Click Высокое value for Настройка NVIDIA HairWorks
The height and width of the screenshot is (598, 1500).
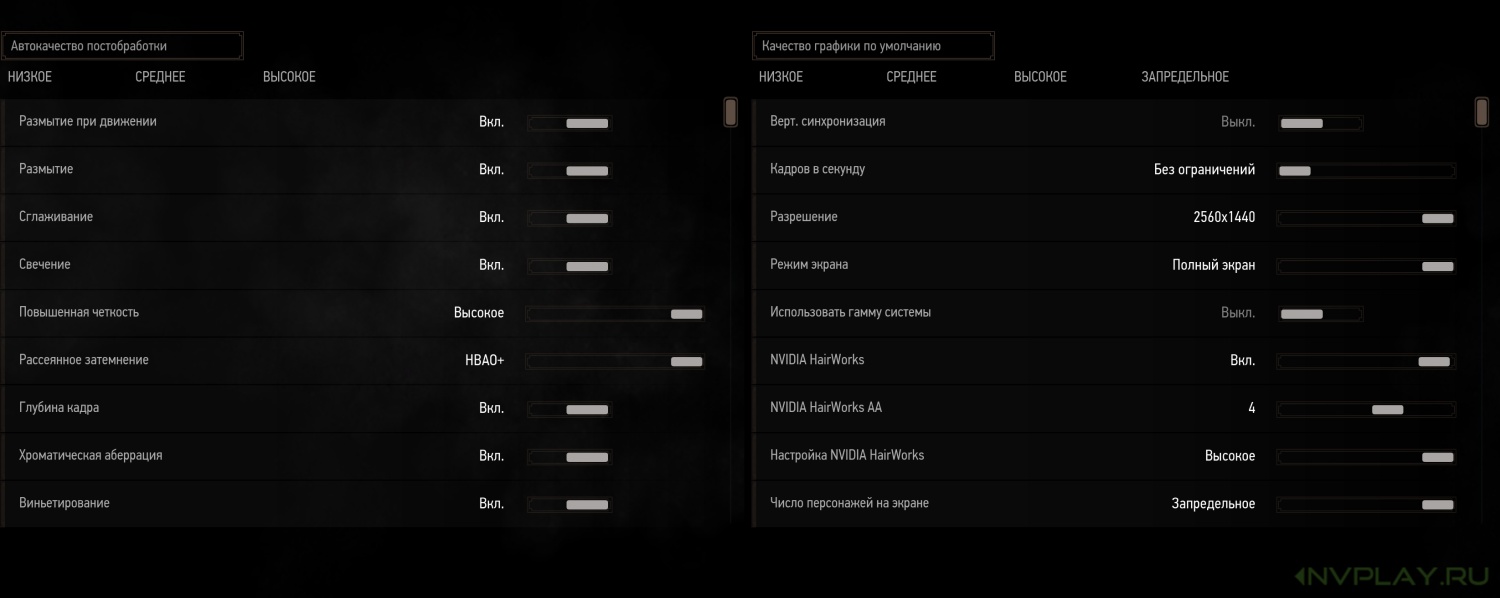pos(1230,456)
